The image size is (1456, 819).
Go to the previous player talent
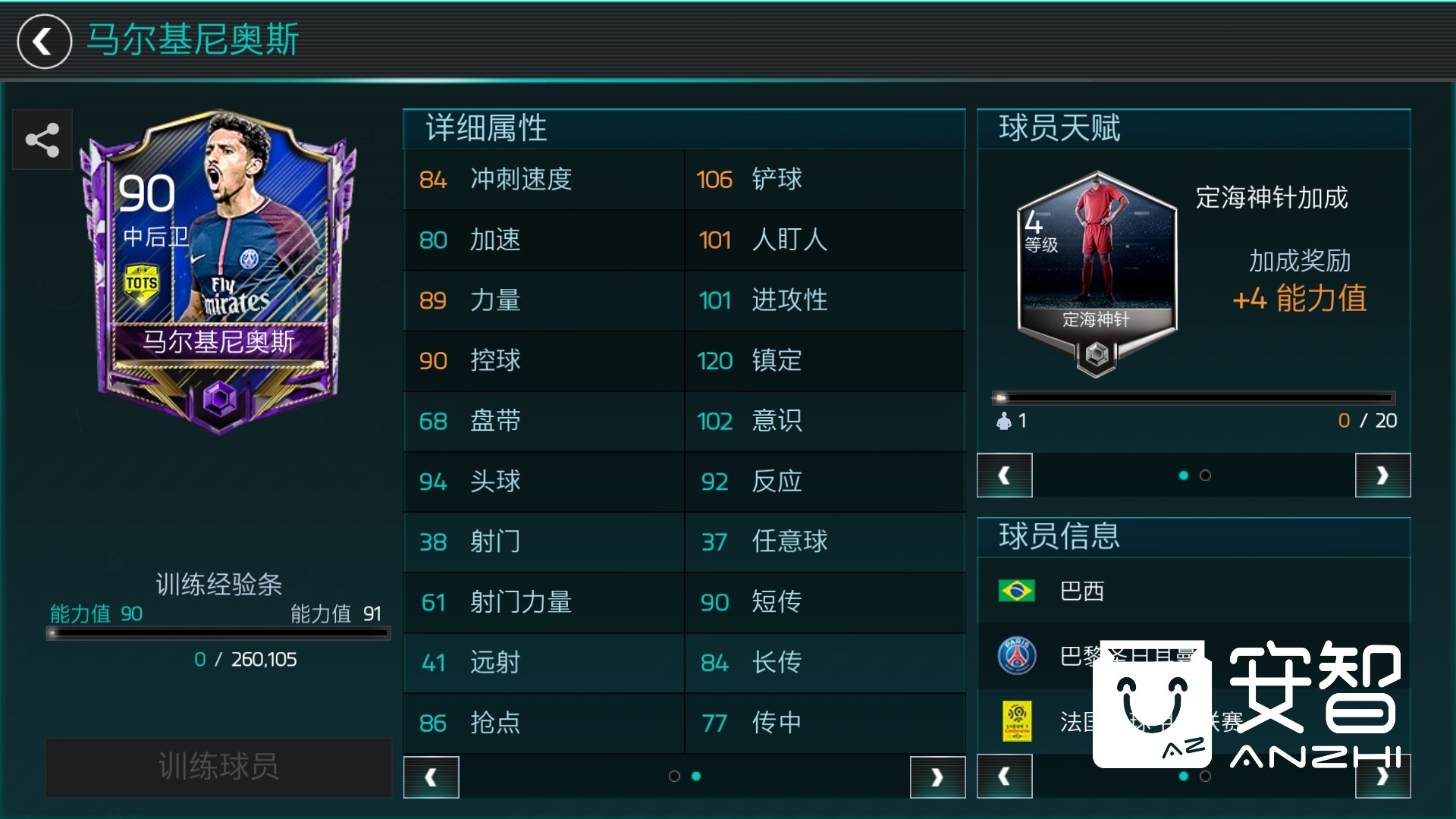pyautogui.click(x=1005, y=475)
